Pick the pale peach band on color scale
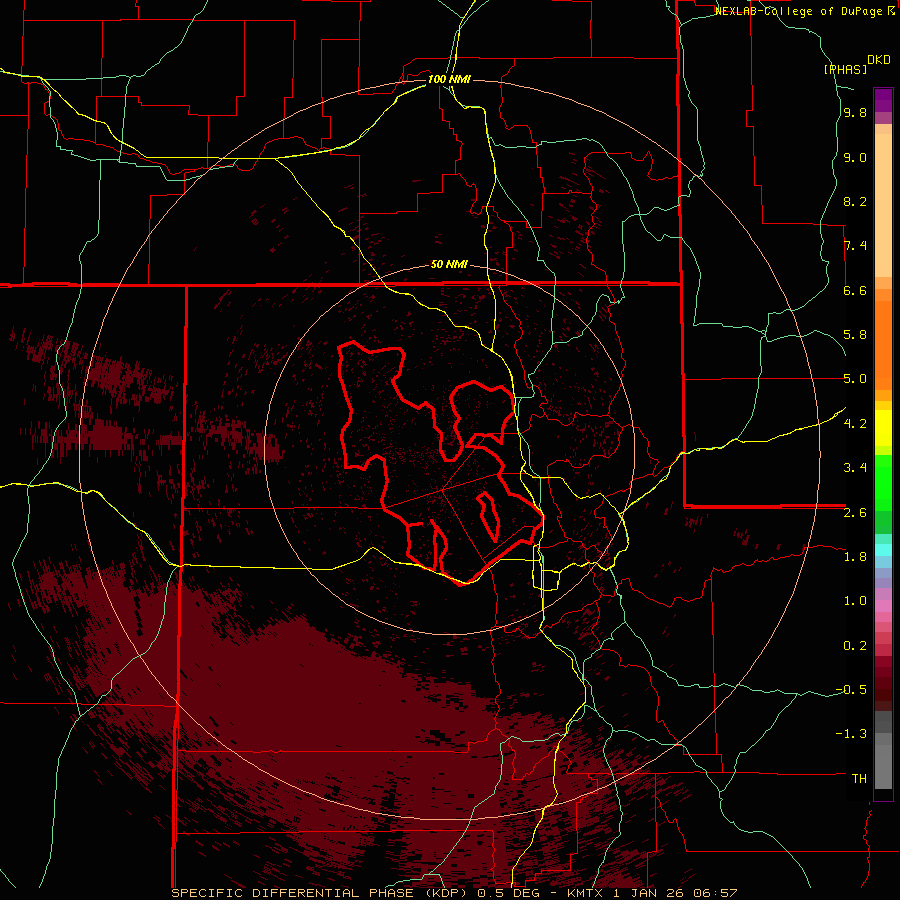The image size is (900, 900). pos(883,205)
